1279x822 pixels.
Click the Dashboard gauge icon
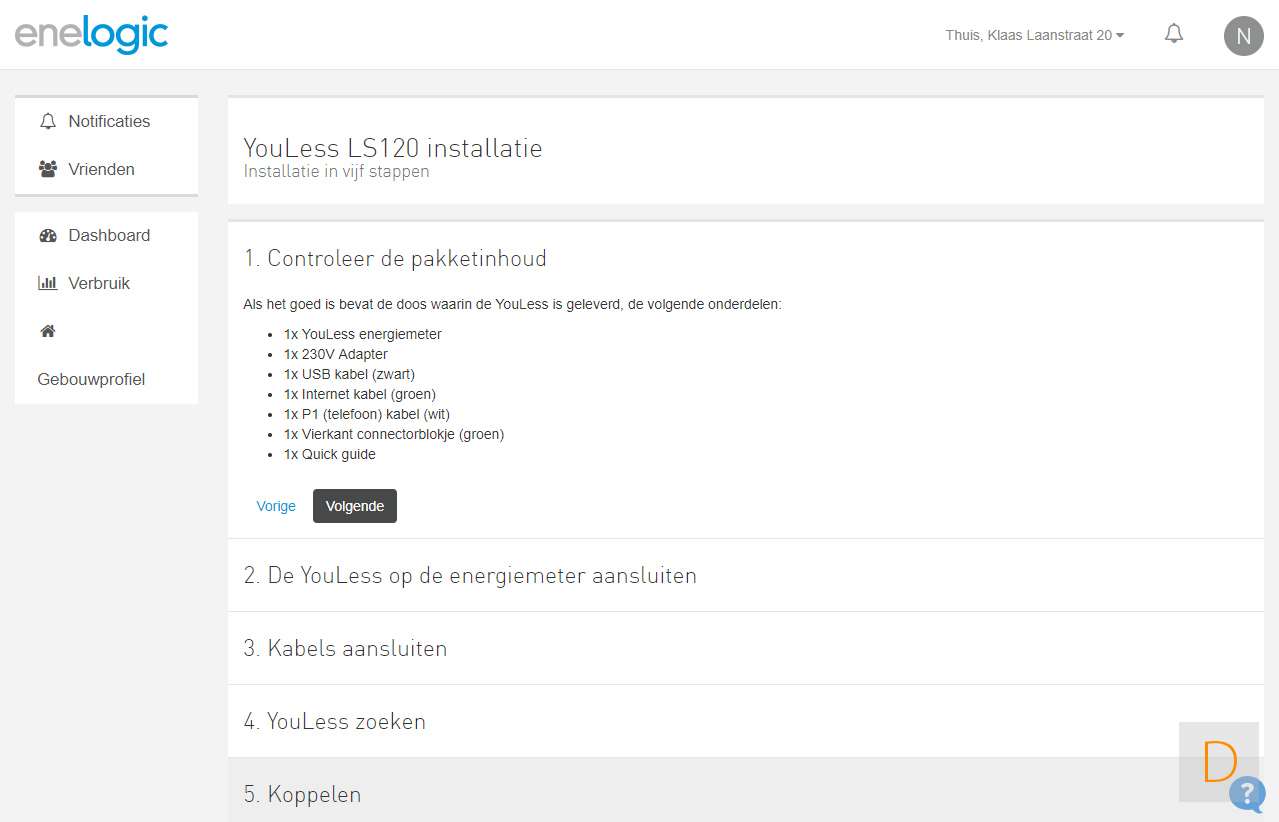click(x=47, y=236)
